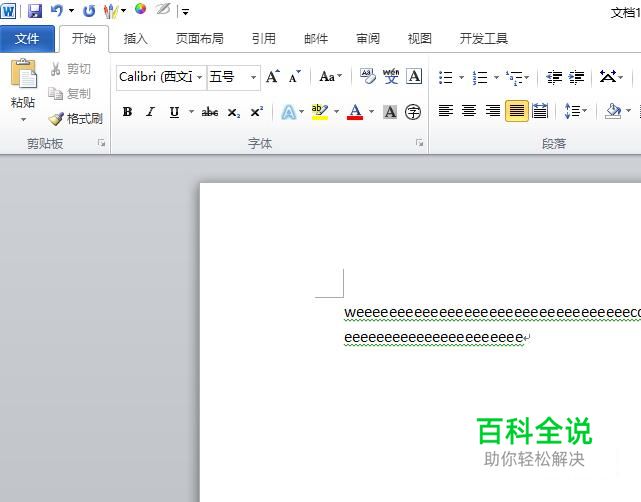Click the Phonetic Guide (wén) icon
The image size is (641, 502).
(x=391, y=76)
